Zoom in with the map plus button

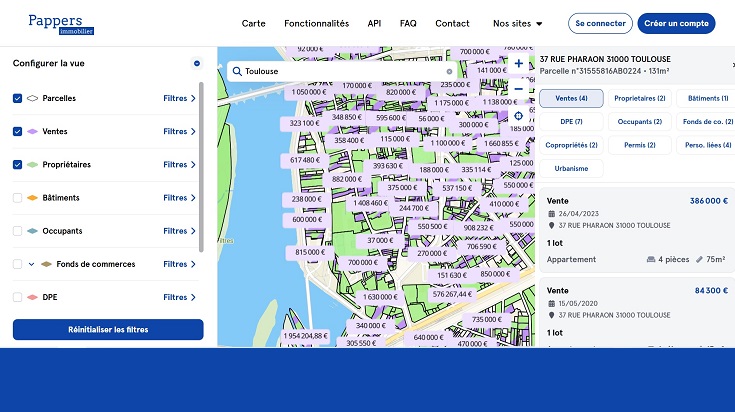pos(518,64)
